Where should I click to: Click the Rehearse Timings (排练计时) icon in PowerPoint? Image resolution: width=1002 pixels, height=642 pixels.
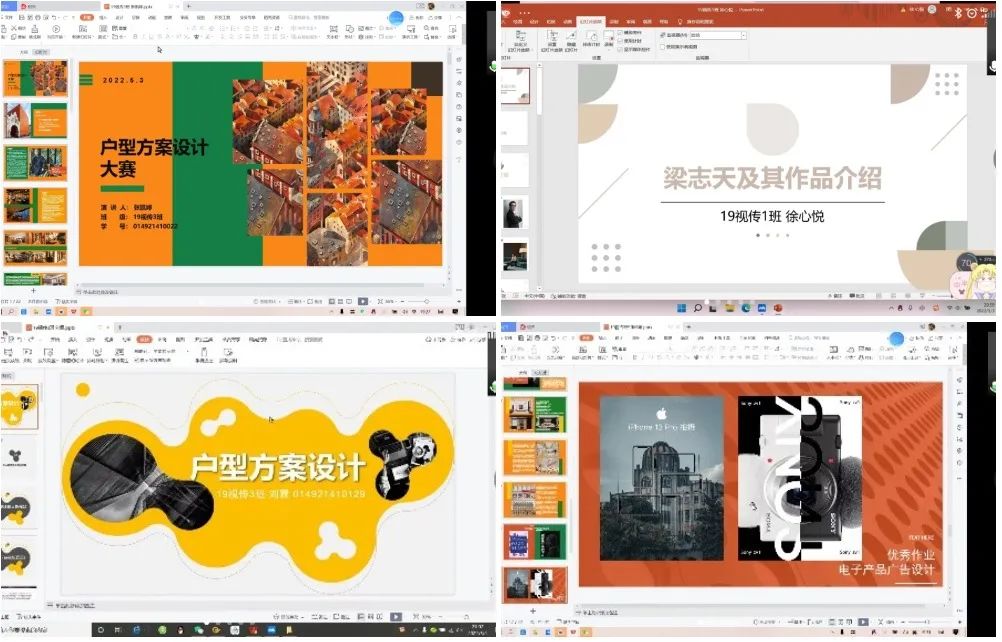[592, 41]
